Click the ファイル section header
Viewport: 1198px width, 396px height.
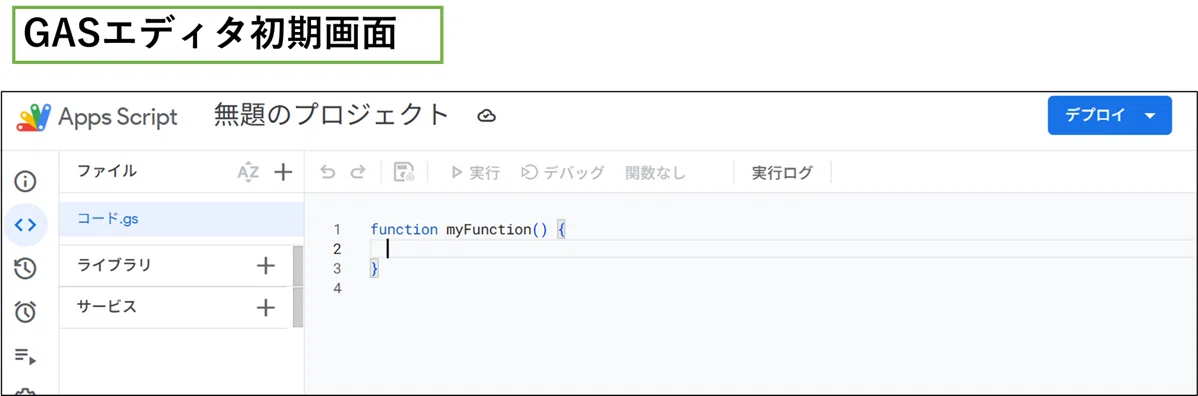pyautogui.click(x=107, y=171)
